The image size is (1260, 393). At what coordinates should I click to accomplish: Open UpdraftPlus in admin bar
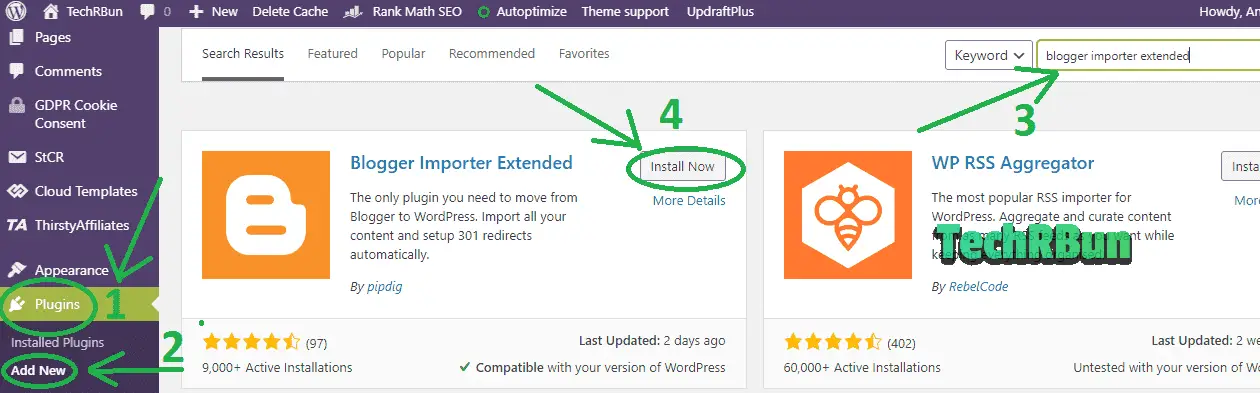click(721, 12)
